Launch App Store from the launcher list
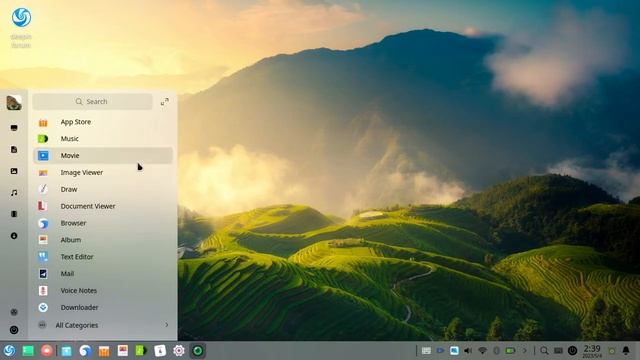Screen dimensions: 640x360 pos(102,122)
